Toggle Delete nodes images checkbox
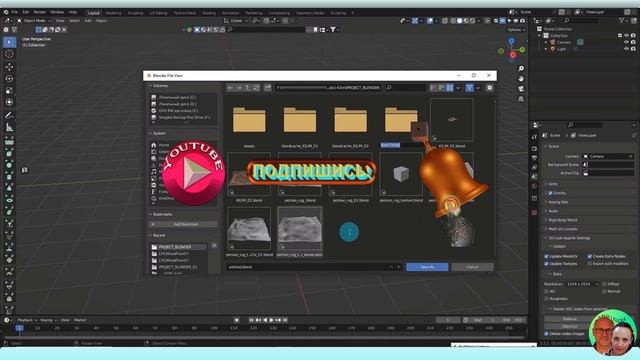640x360 pixels. (x=546, y=333)
